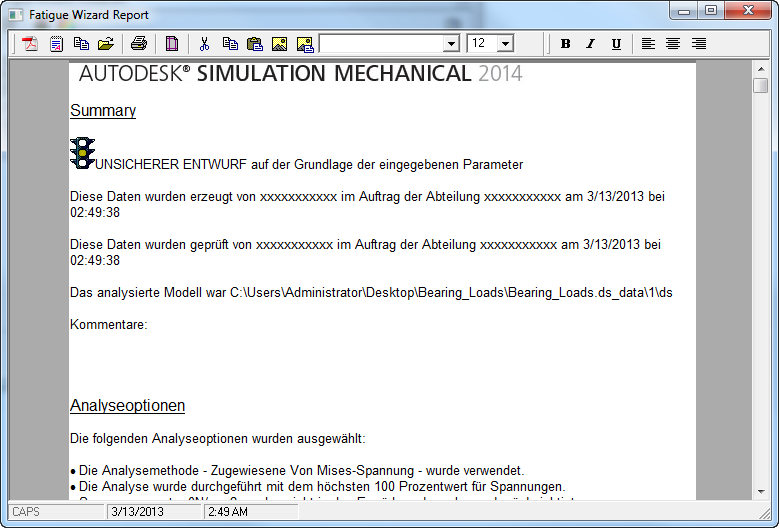The image size is (779, 528).
Task: Click the Von Mises-Spannung bullet line
Action: pyautogui.click(x=297, y=470)
